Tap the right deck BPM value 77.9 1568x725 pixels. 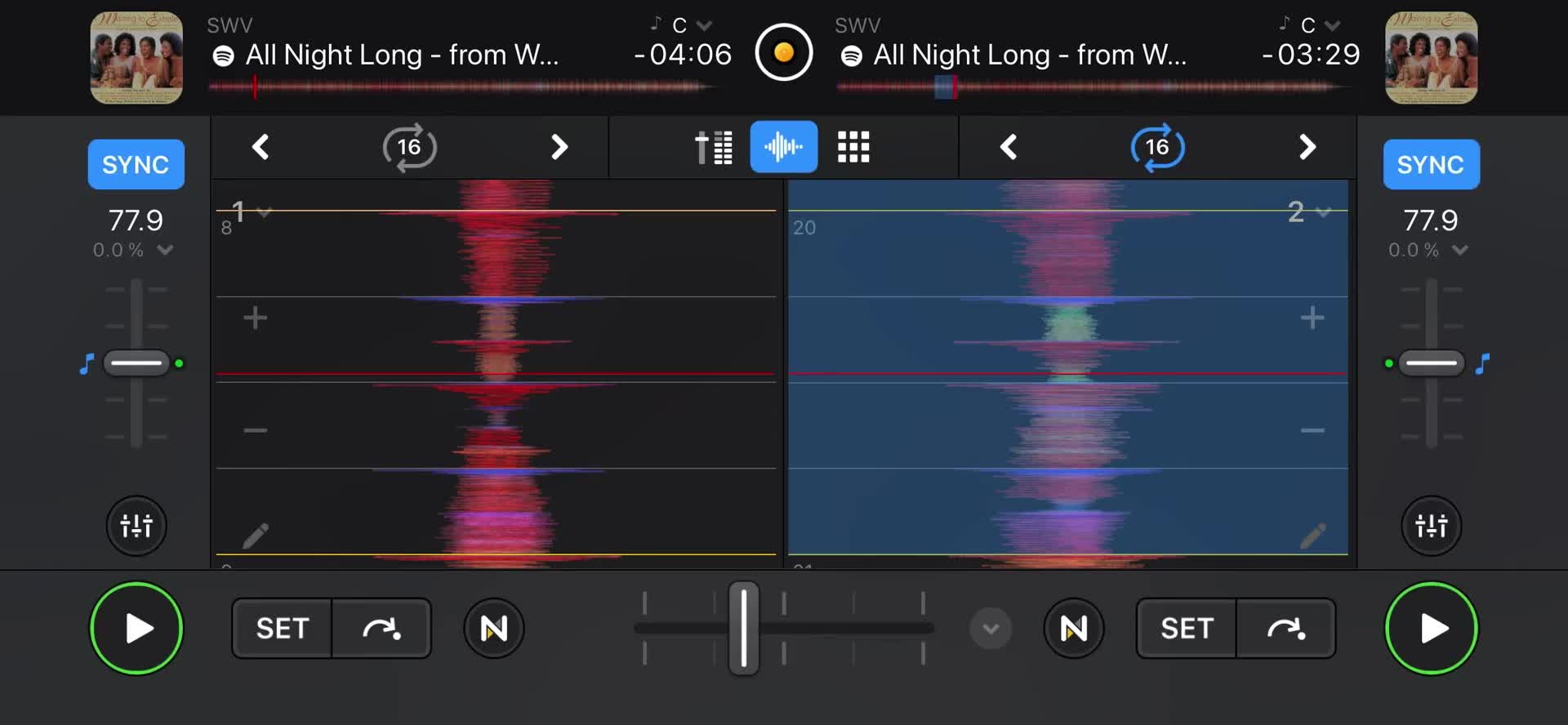[x=1431, y=220]
